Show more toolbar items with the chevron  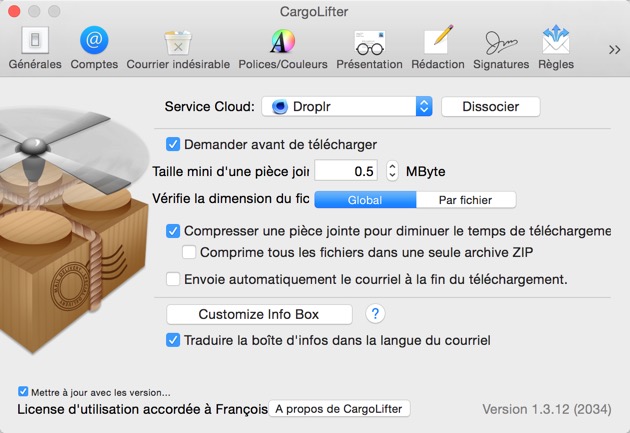pyautogui.click(x=614, y=50)
